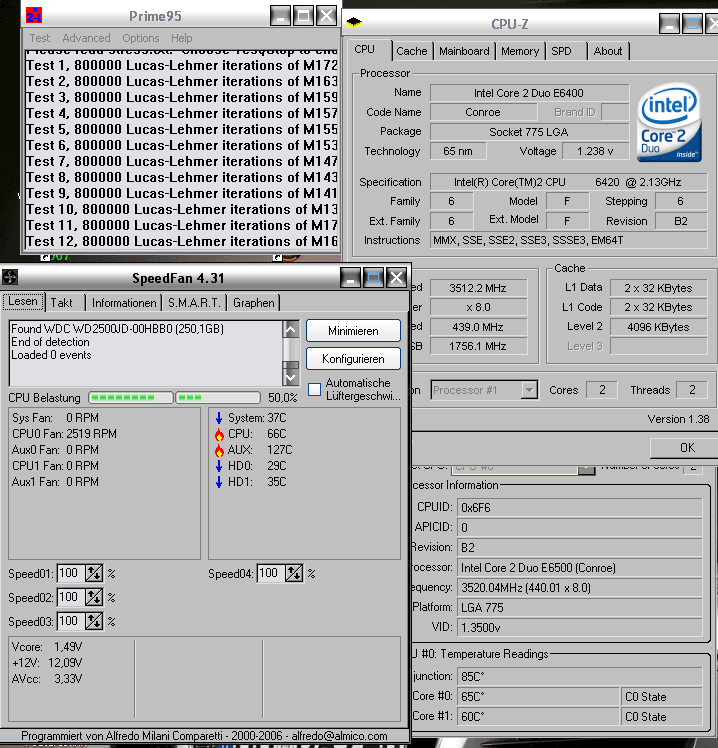This screenshot has width=718, height=748.
Task: Maximize the SpeedFan window
Action: coord(373,278)
